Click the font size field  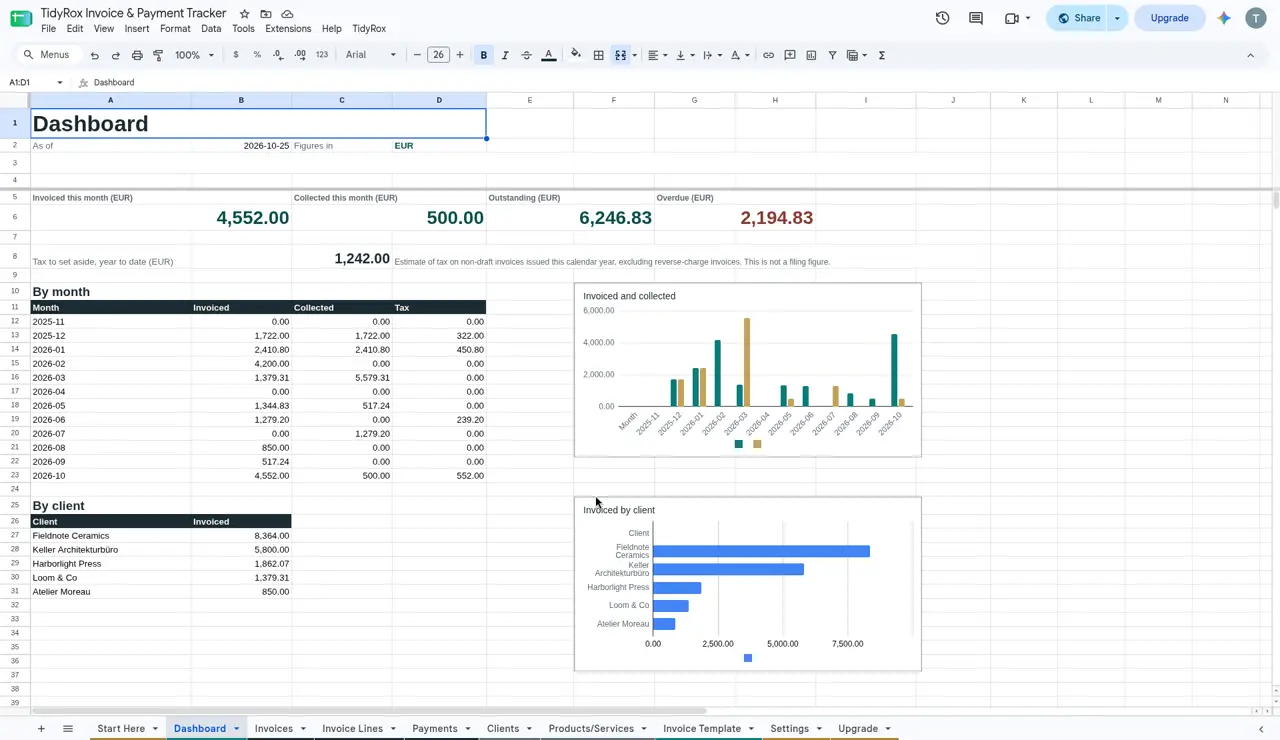438,55
